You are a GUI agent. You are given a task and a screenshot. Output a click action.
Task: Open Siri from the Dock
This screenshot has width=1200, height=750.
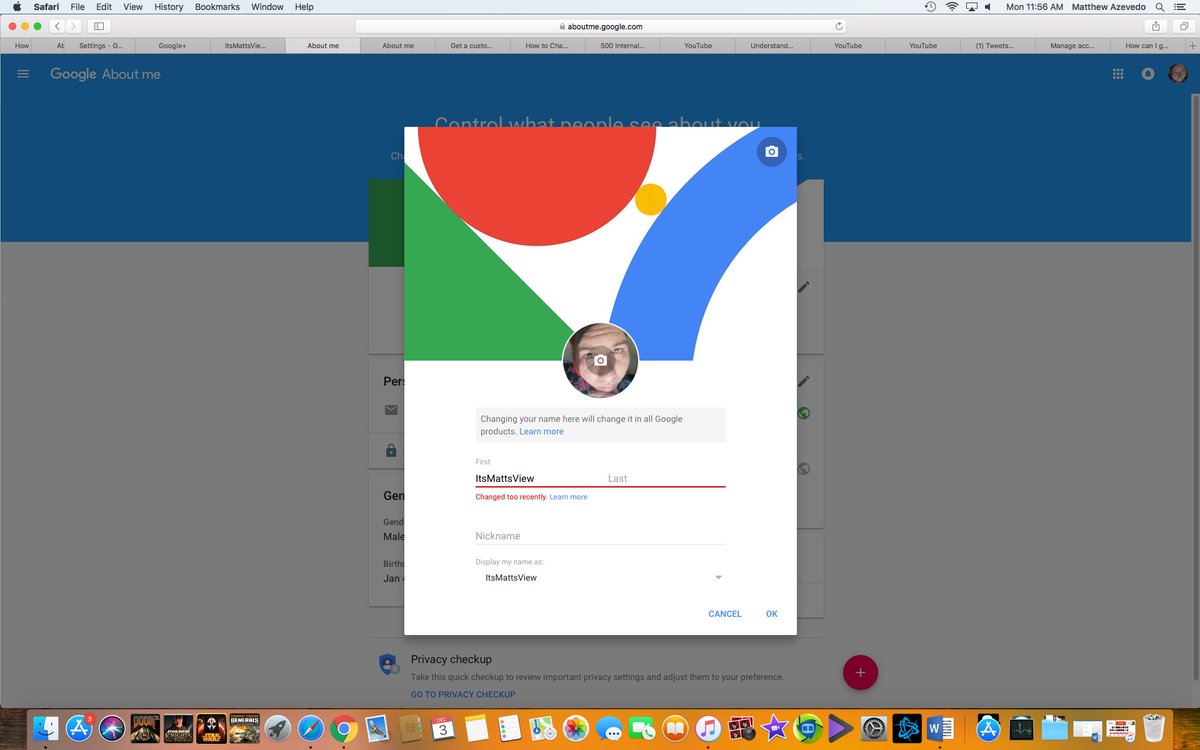[x=112, y=729]
